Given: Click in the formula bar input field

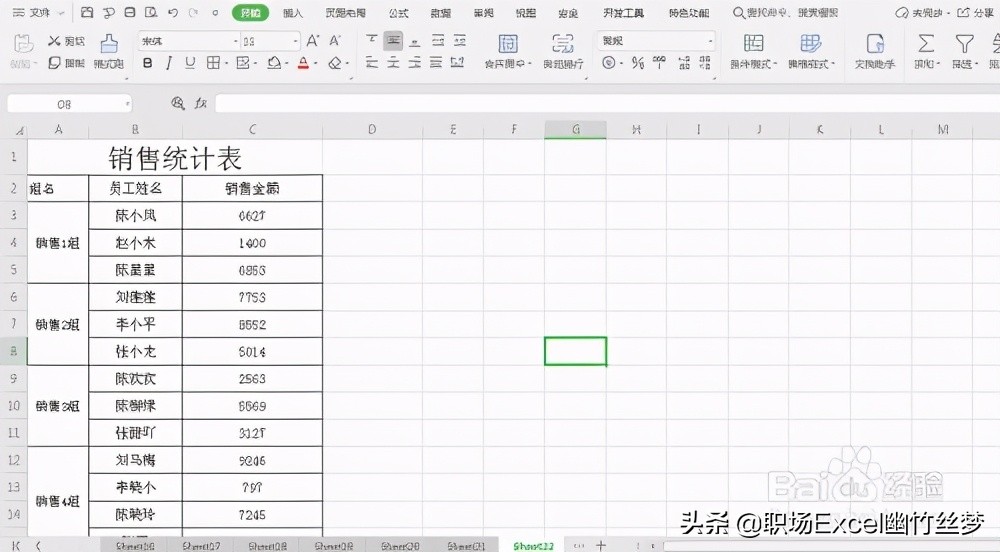Looking at the screenshot, I should [x=607, y=103].
